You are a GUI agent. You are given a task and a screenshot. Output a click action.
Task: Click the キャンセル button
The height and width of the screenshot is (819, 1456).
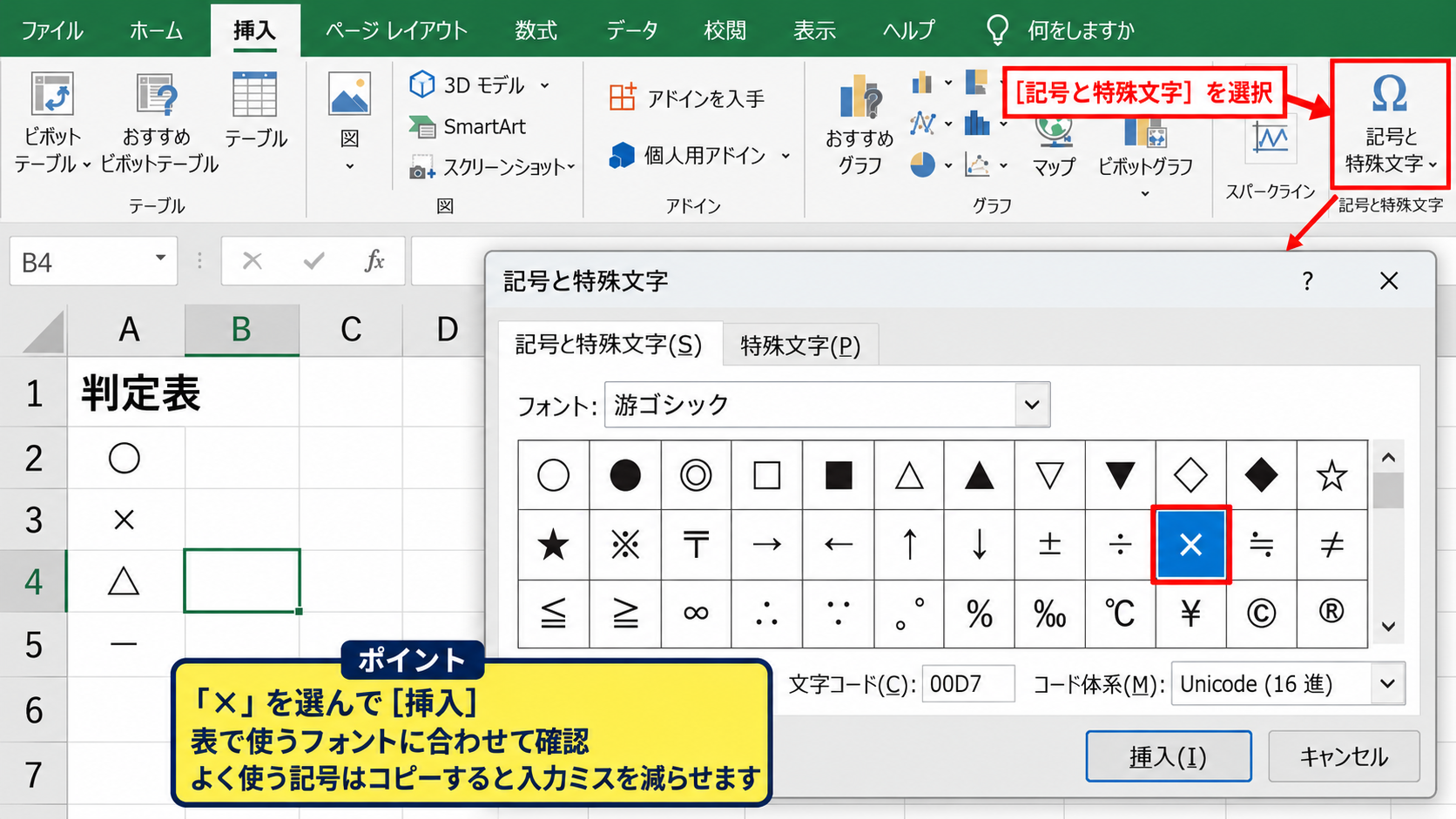coord(1344,756)
